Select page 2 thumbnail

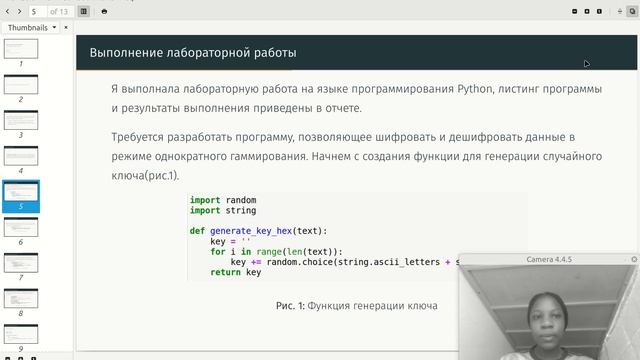click(x=21, y=84)
